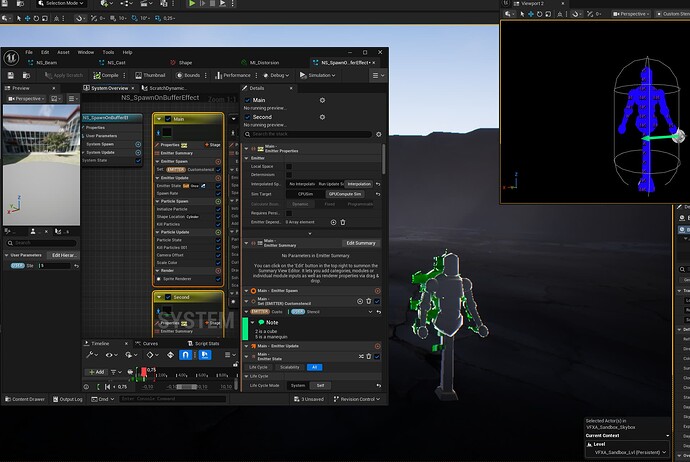Toggle Local Space checkbox
Image resolution: width=690 pixels, height=462 pixels.
(289, 166)
